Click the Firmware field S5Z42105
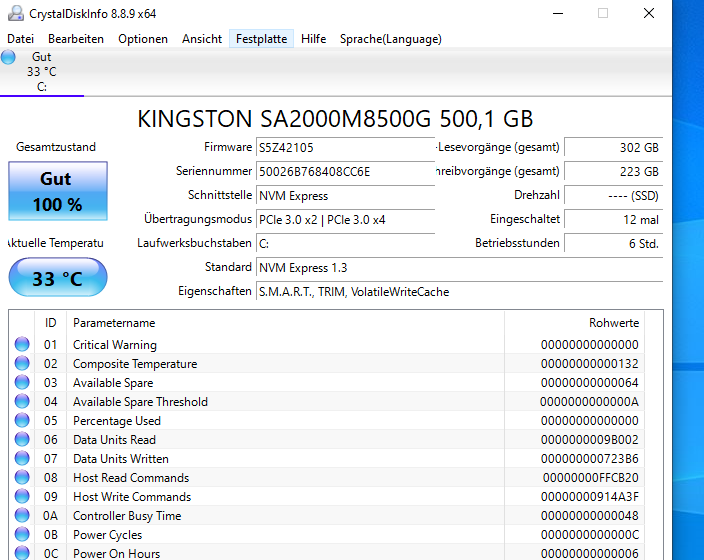The height and width of the screenshot is (560, 704). click(x=345, y=147)
